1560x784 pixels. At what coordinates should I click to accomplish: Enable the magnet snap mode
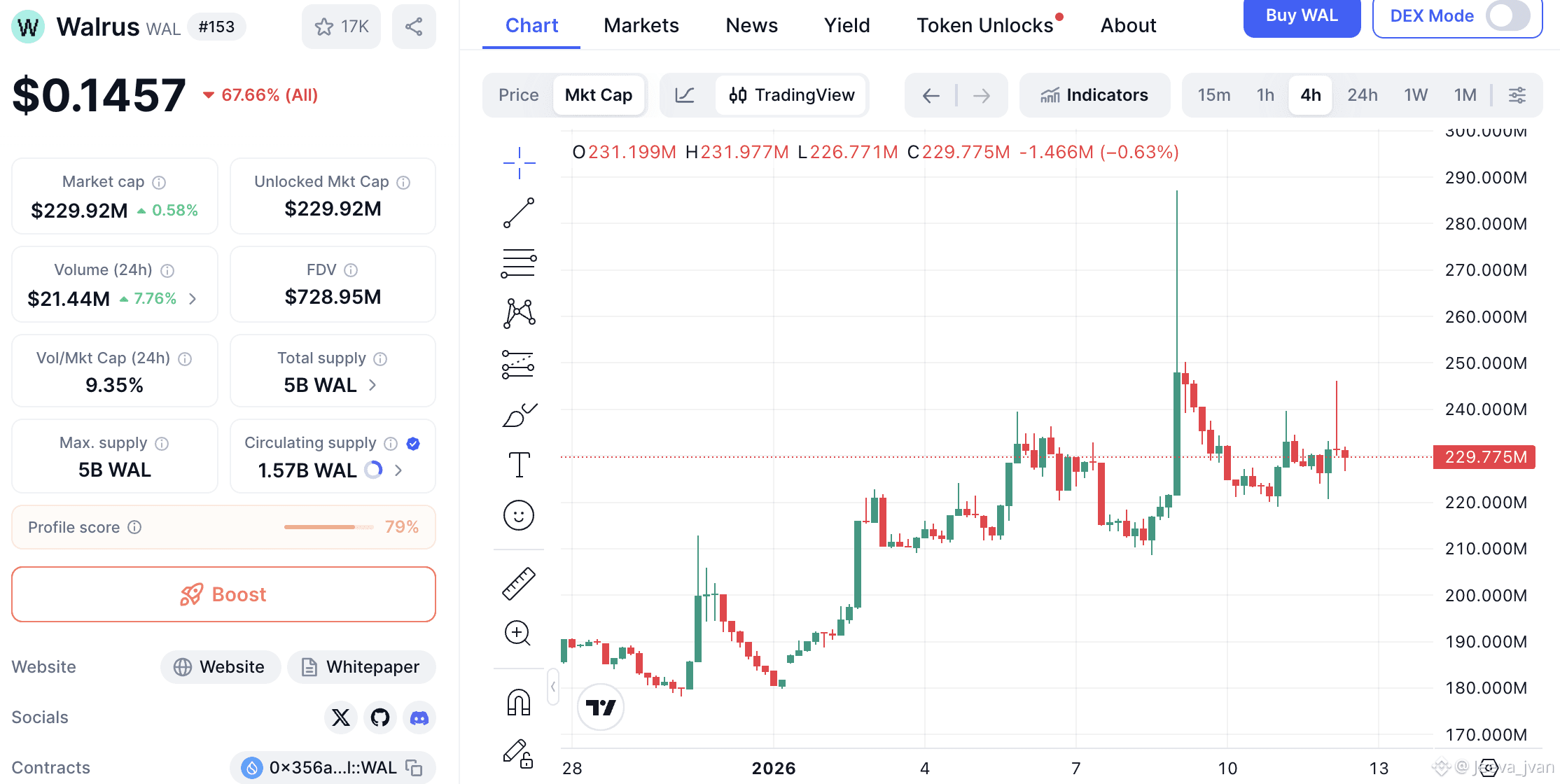point(519,702)
